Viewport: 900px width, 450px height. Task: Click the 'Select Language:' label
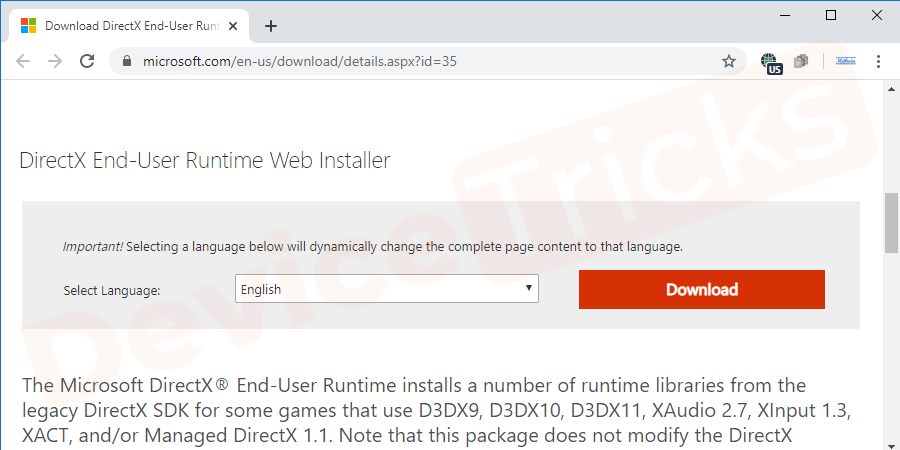(112, 290)
